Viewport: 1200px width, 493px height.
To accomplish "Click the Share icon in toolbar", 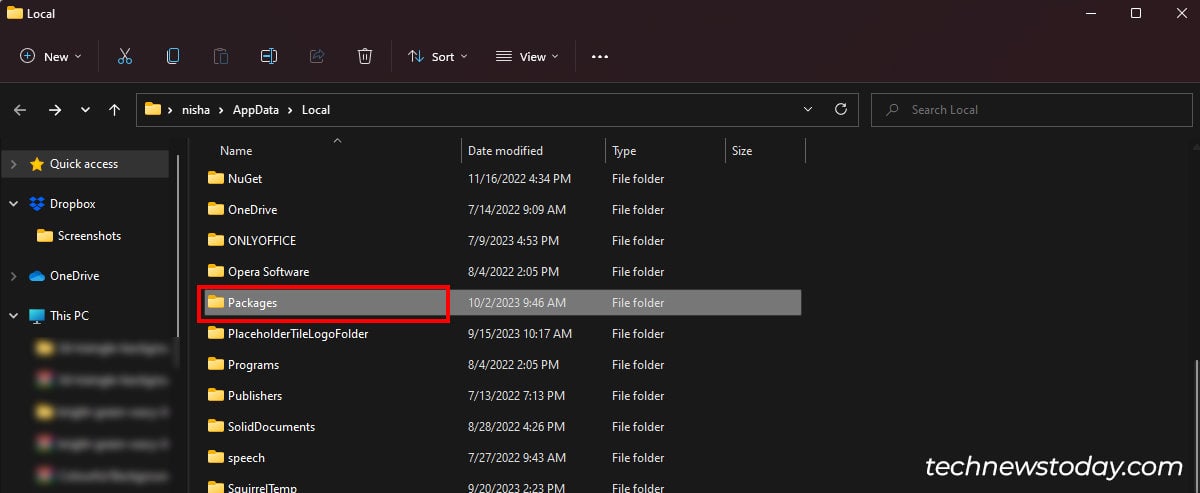I will tap(317, 56).
